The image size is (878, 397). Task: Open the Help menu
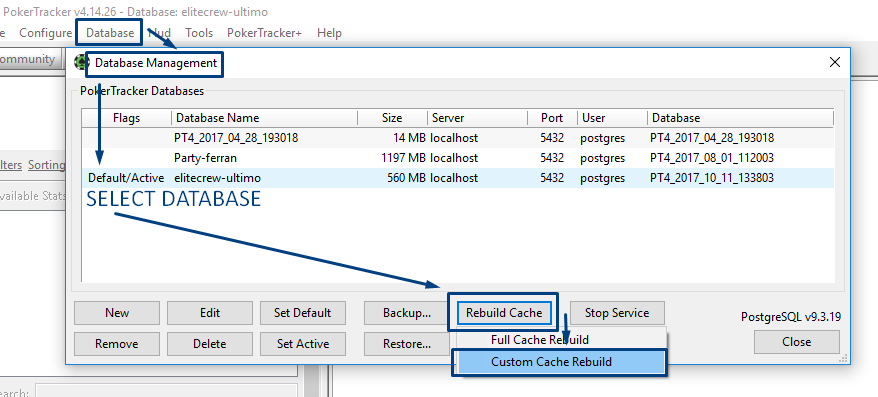[x=329, y=33]
